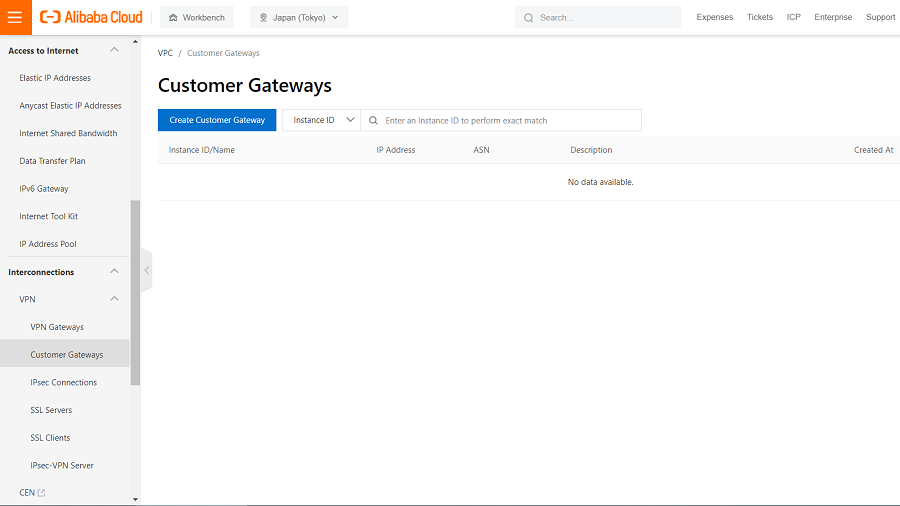Open the Expenses menu

click(715, 17)
